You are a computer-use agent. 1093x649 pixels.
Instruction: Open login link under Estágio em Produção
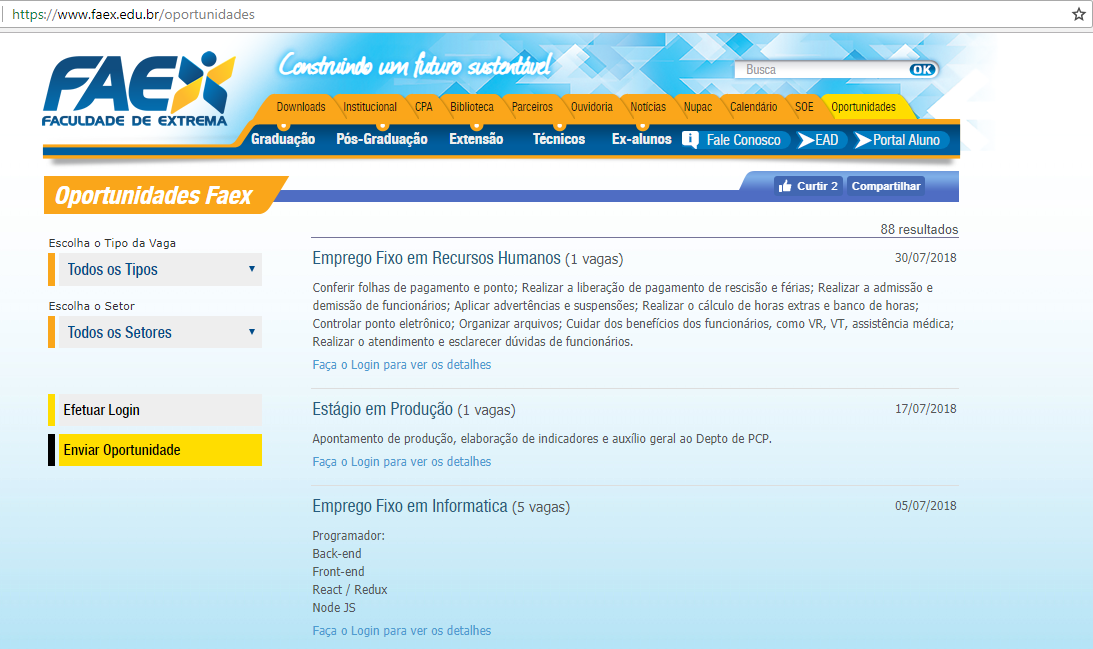pyautogui.click(x=402, y=461)
